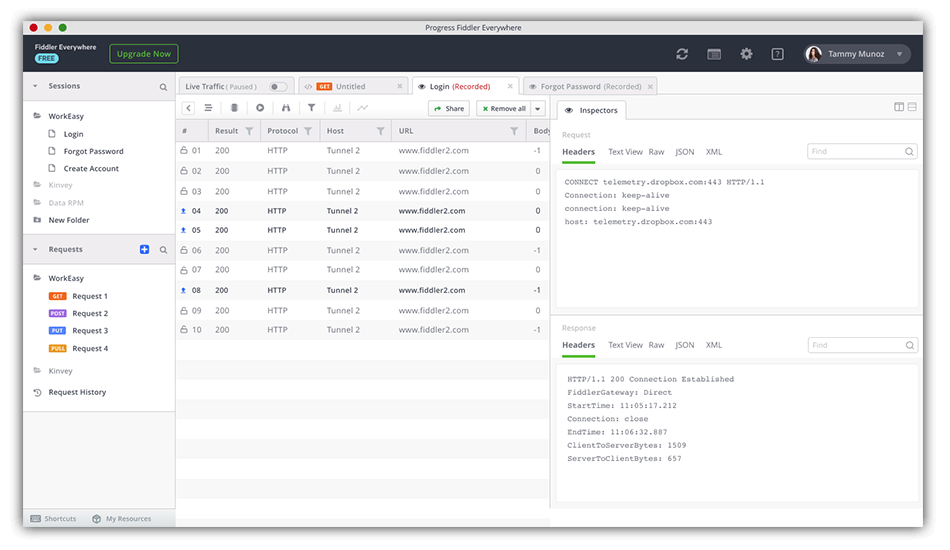Image resolution: width=950 pixels, height=550 pixels.
Task: Search requests with magnifier icon
Action: (x=163, y=250)
